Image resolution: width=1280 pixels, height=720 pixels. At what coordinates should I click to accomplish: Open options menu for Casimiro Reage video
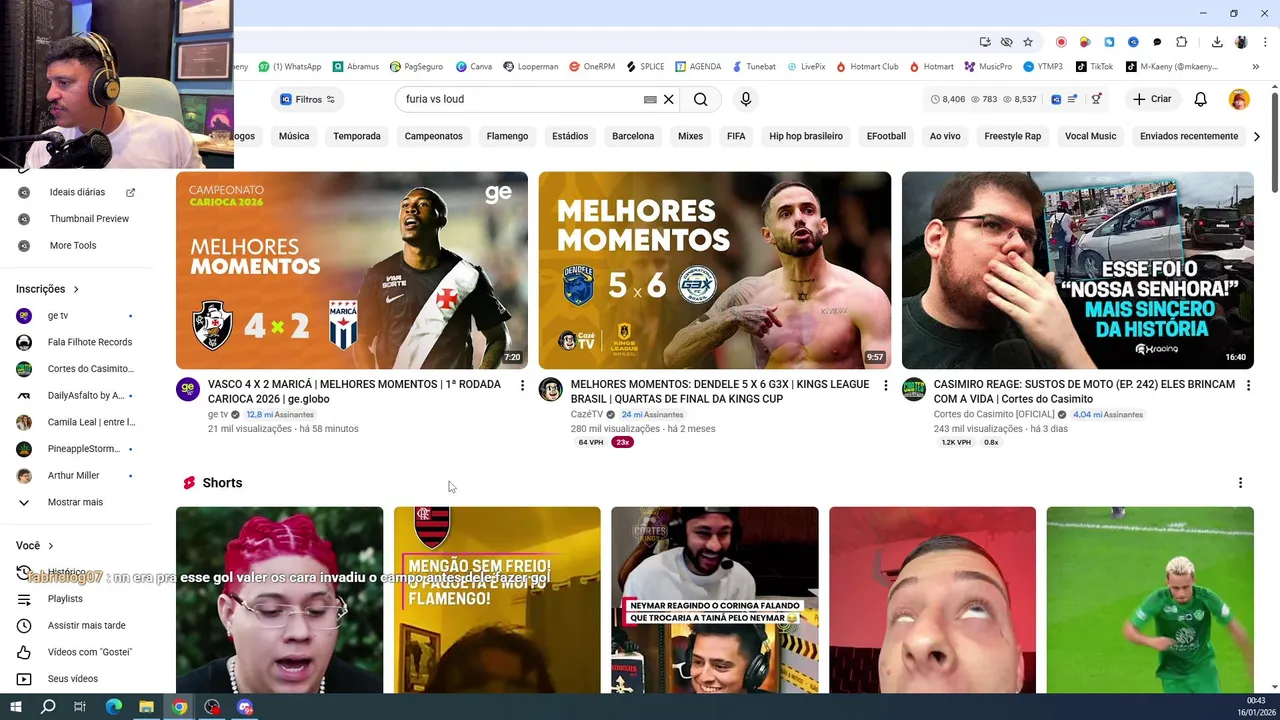(1248, 385)
